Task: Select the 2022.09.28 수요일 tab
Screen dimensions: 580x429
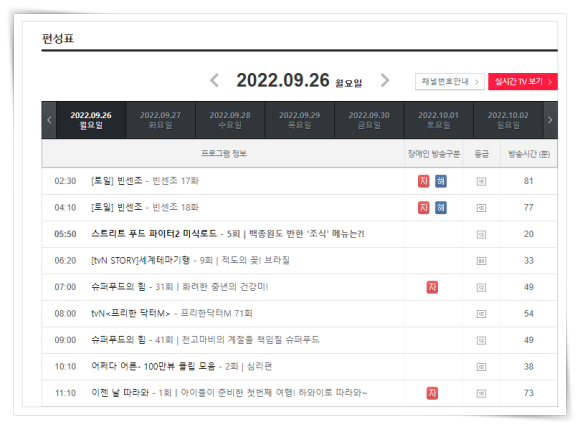Action: [230, 120]
